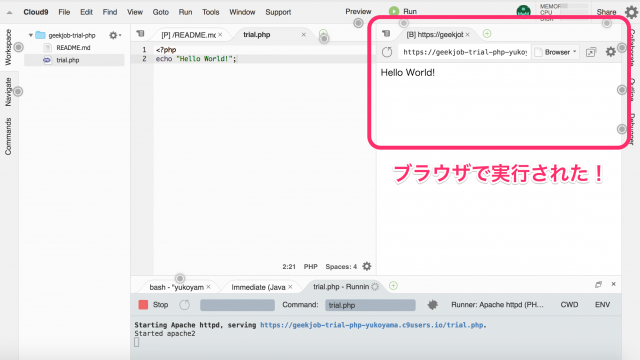Open the Navigate side panel

tap(8, 92)
